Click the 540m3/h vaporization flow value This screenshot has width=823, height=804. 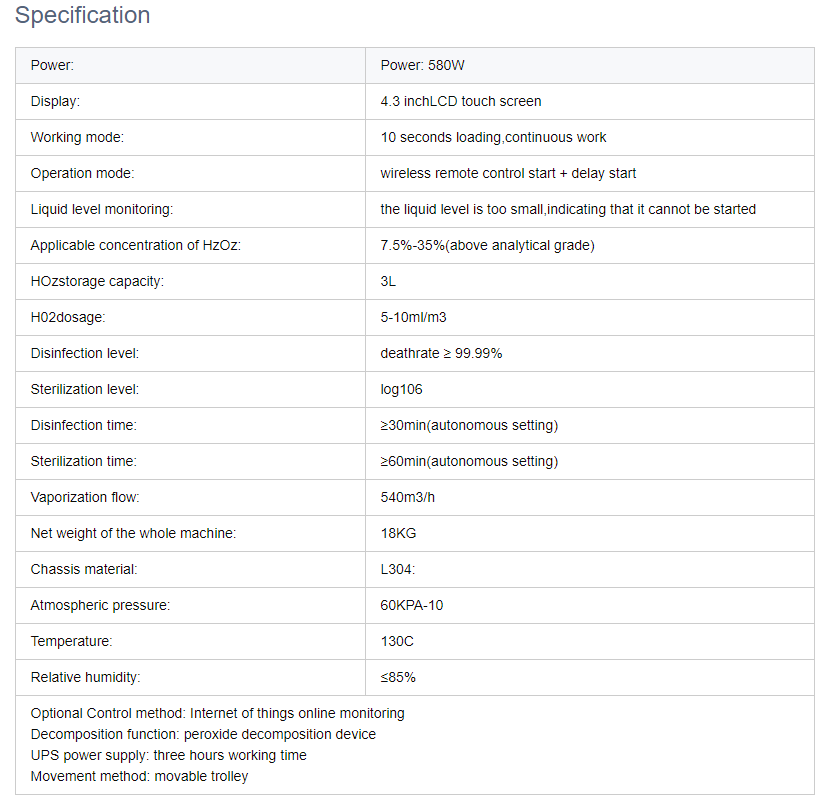pyautogui.click(x=409, y=497)
